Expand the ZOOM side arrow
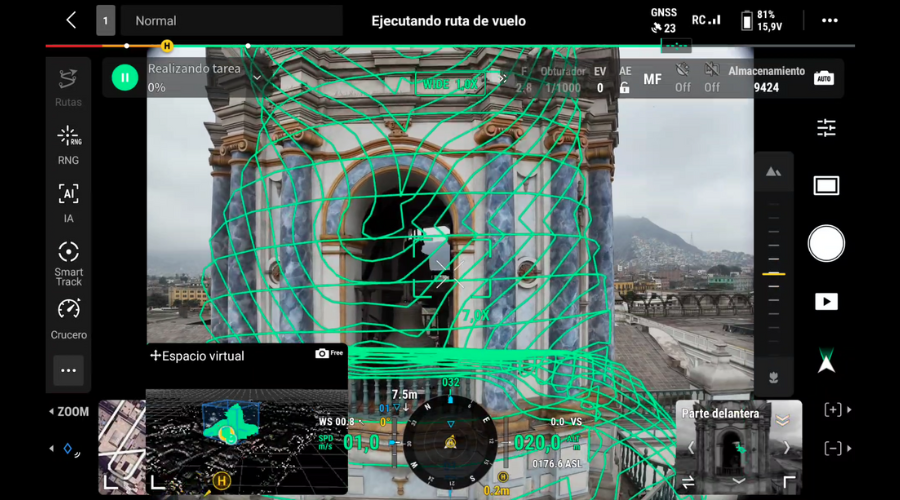Screen dimensions: 900x500 tap(52, 412)
